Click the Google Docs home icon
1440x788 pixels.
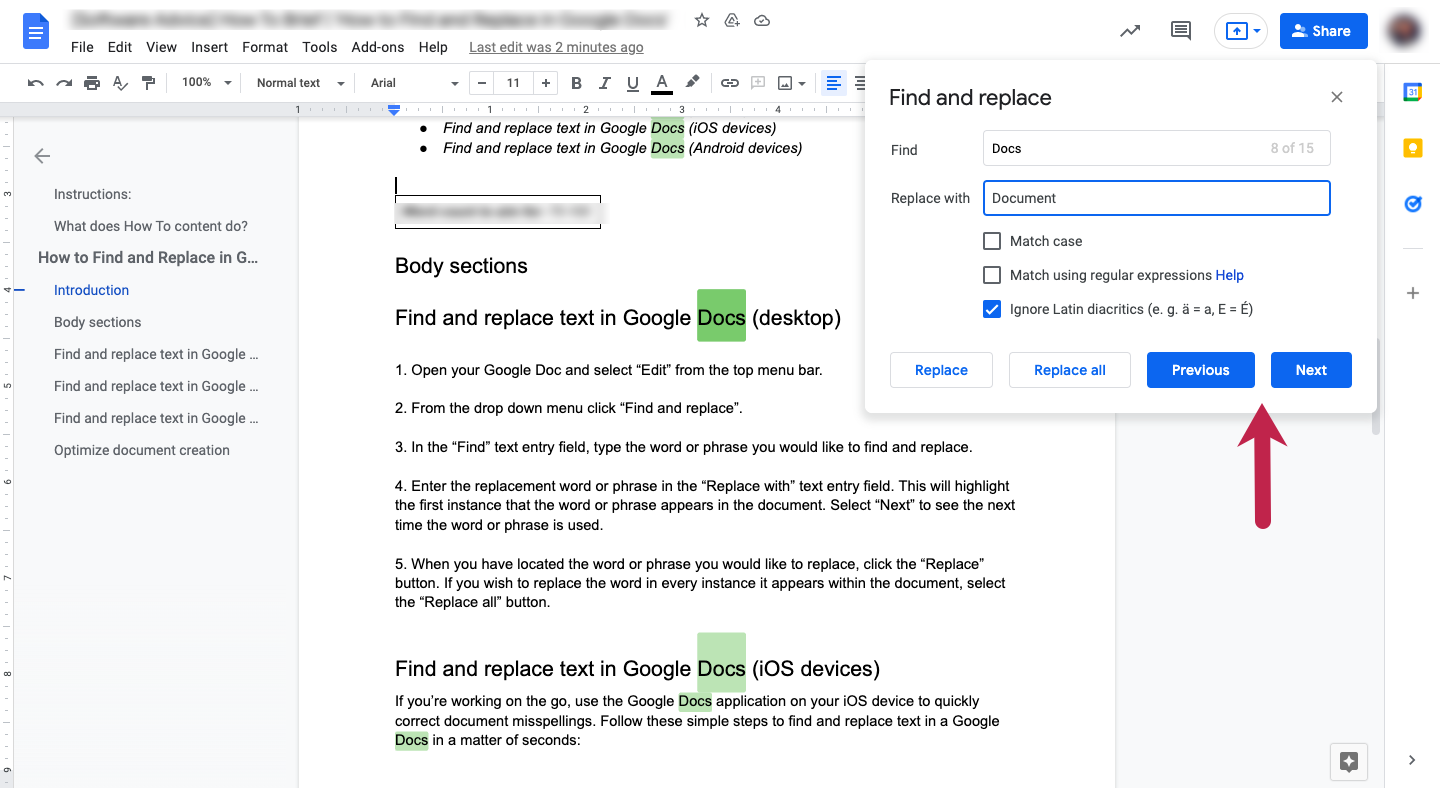pos(37,32)
